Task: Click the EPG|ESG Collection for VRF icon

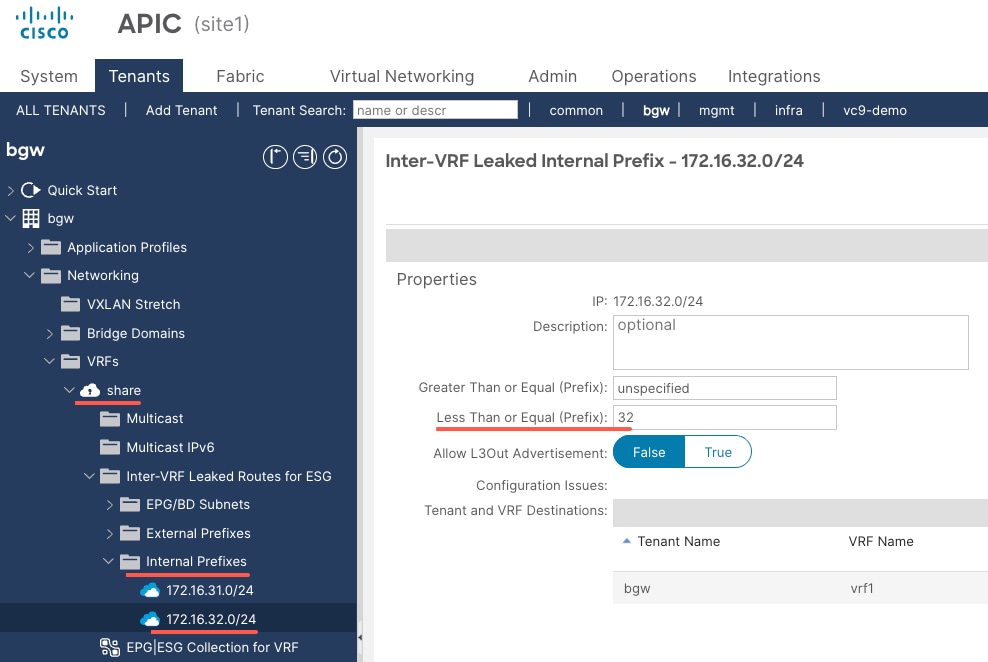Action: pos(110,647)
